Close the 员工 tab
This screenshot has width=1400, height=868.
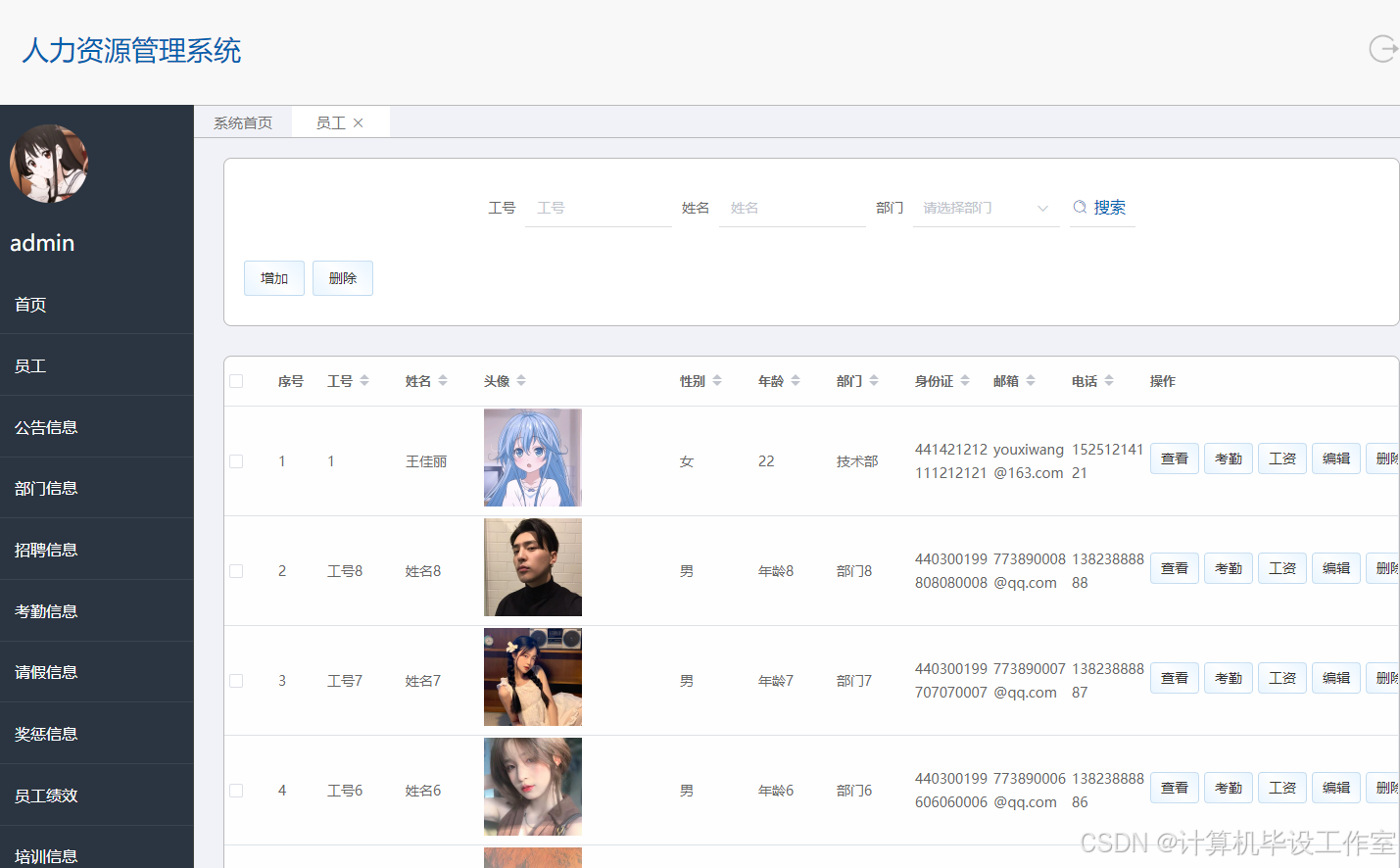pos(359,122)
